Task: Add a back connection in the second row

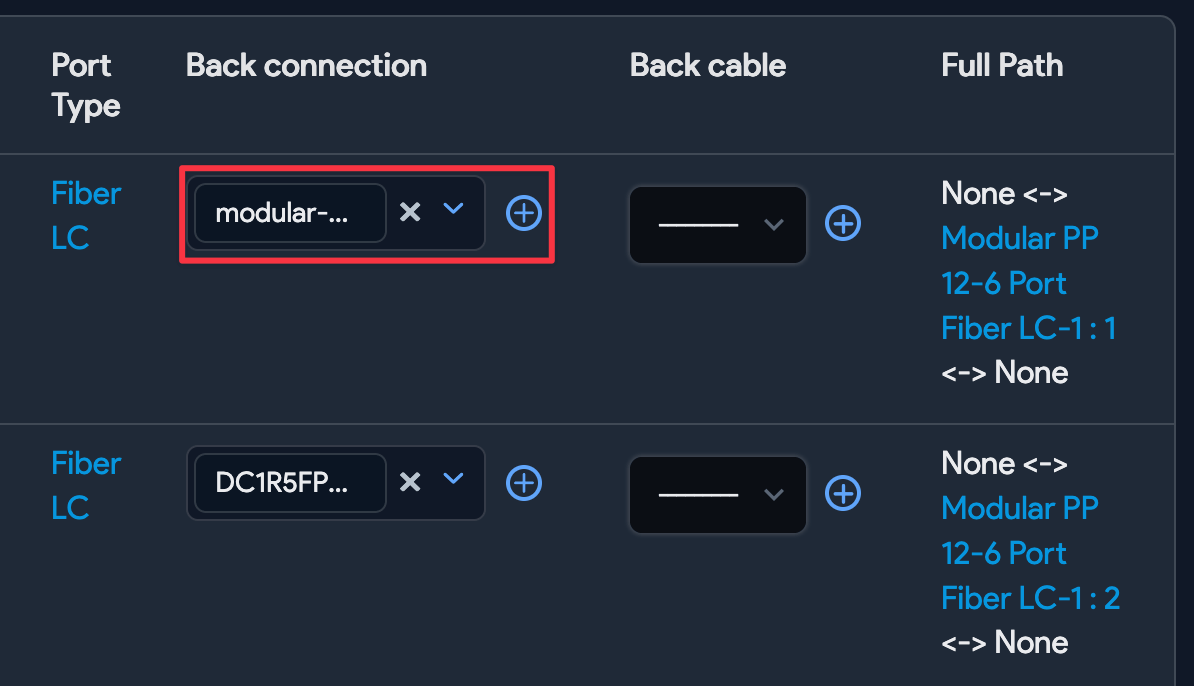Action: (x=524, y=483)
